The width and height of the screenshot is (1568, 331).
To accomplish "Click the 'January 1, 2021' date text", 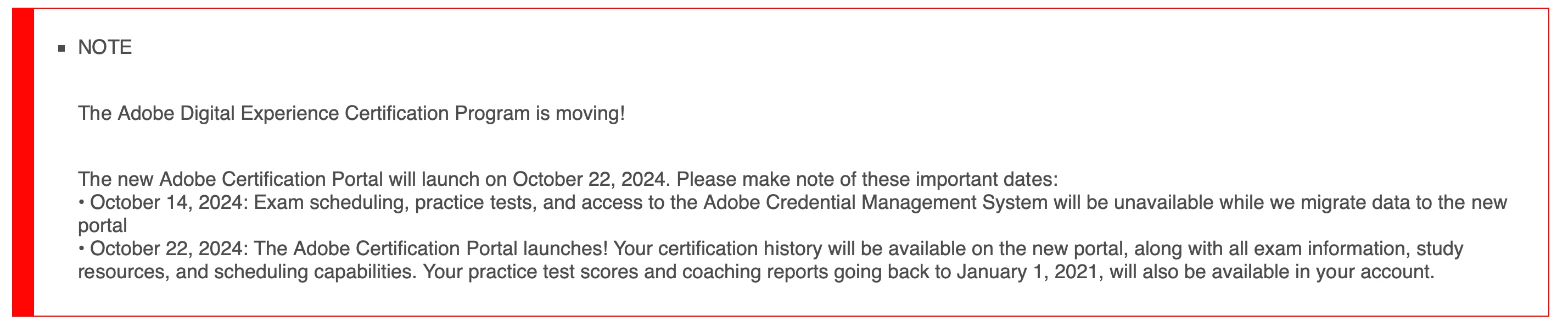I will click(x=1029, y=272).
